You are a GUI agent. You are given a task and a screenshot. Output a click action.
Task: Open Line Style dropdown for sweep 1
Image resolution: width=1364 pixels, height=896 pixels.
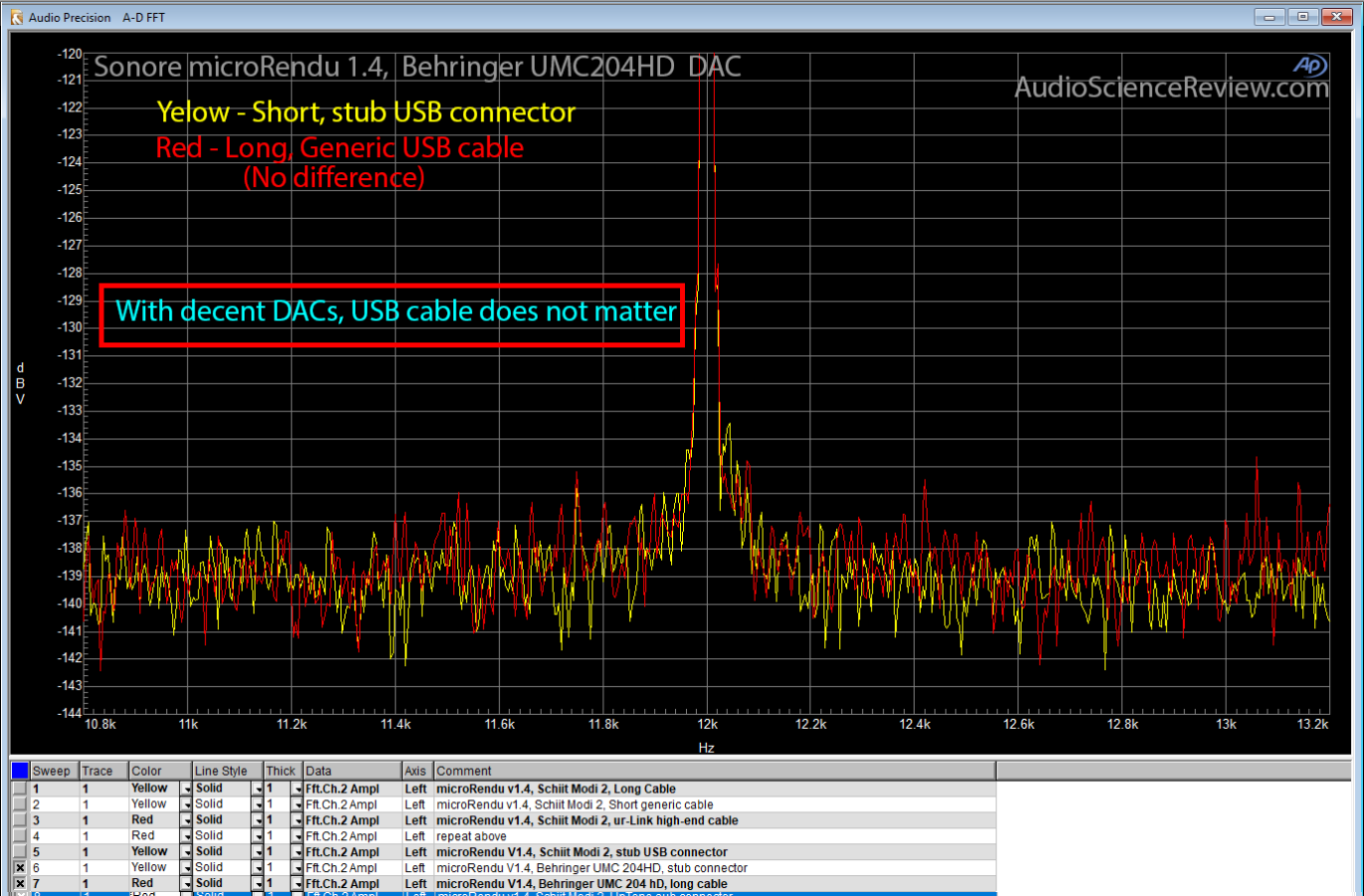tap(258, 788)
